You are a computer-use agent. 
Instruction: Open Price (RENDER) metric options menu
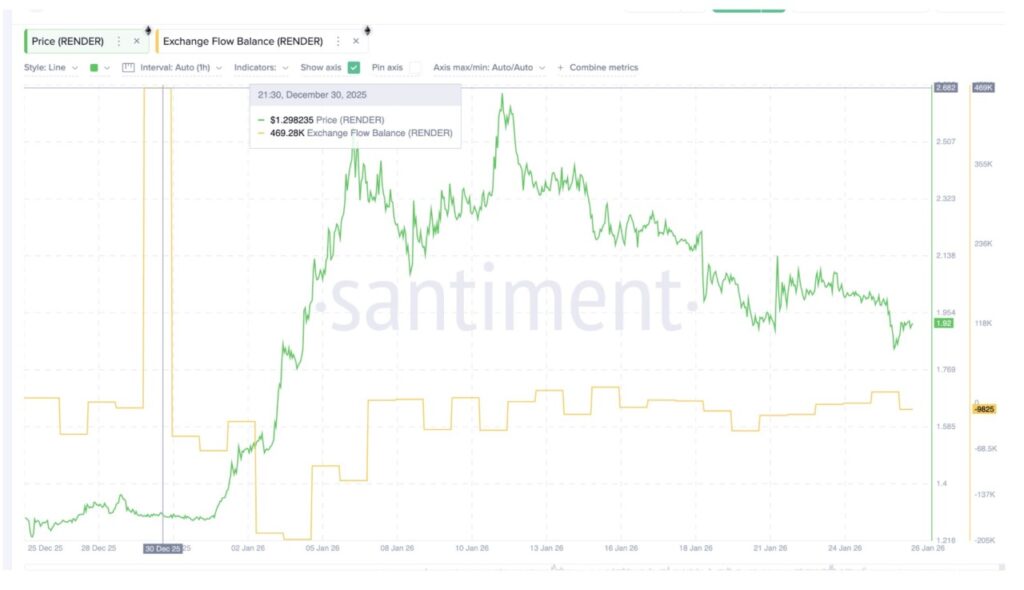pyautogui.click(x=119, y=41)
